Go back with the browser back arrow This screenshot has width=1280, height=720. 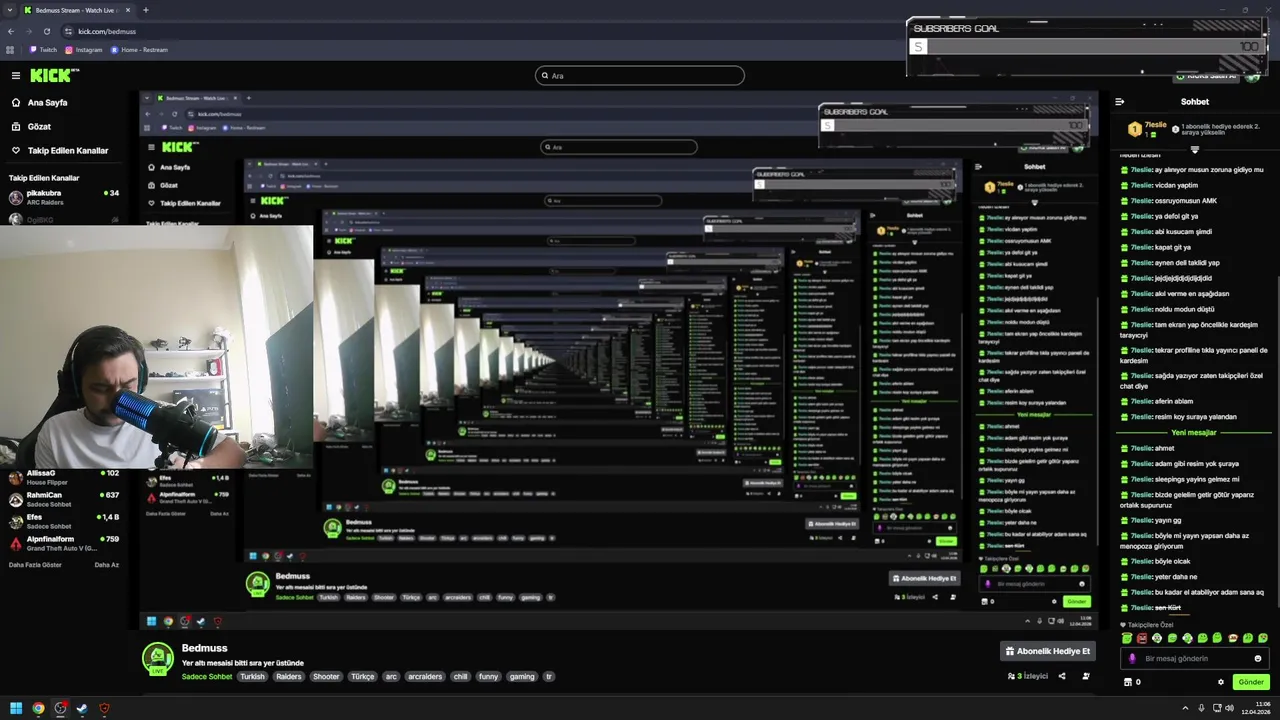pyautogui.click(x=10, y=31)
